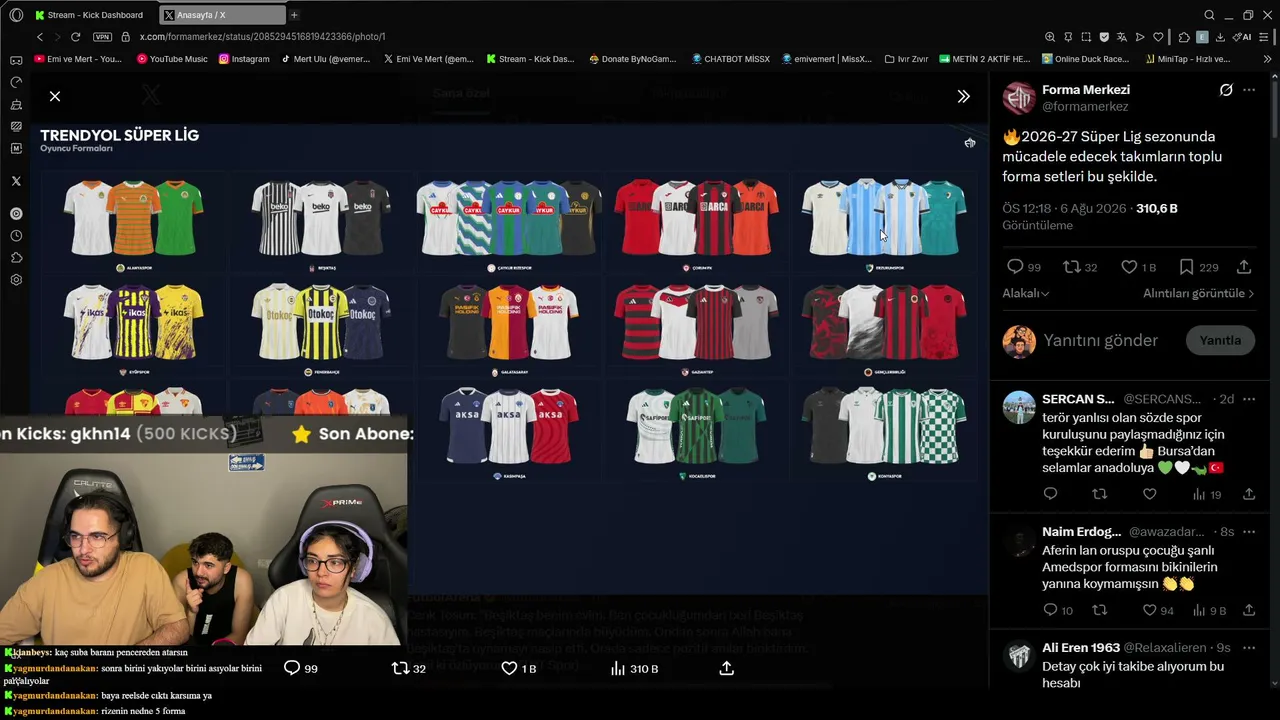Open more options on Ali Eren 1963 reply

pos(1249,648)
